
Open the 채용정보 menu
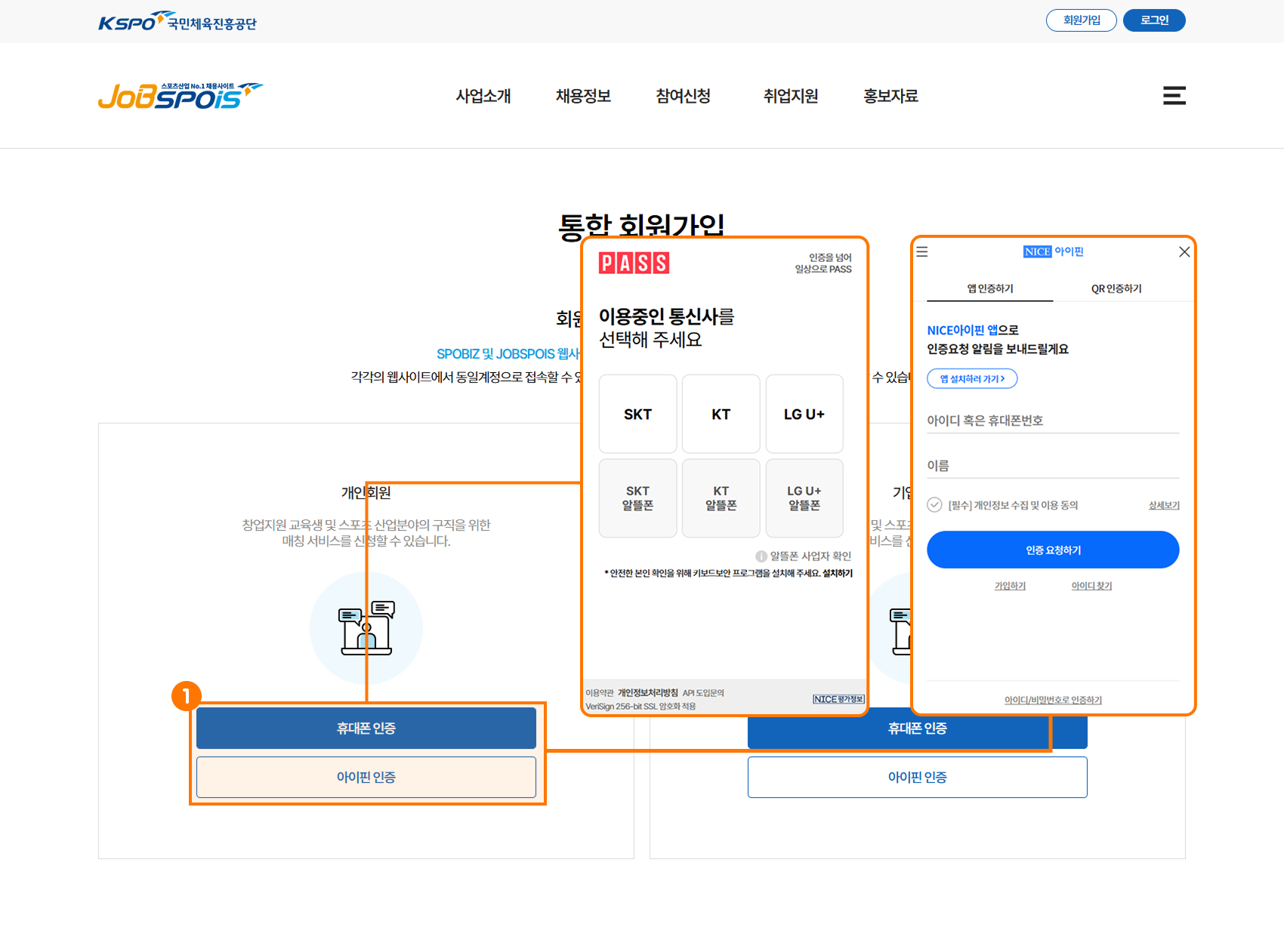pyautogui.click(x=583, y=96)
